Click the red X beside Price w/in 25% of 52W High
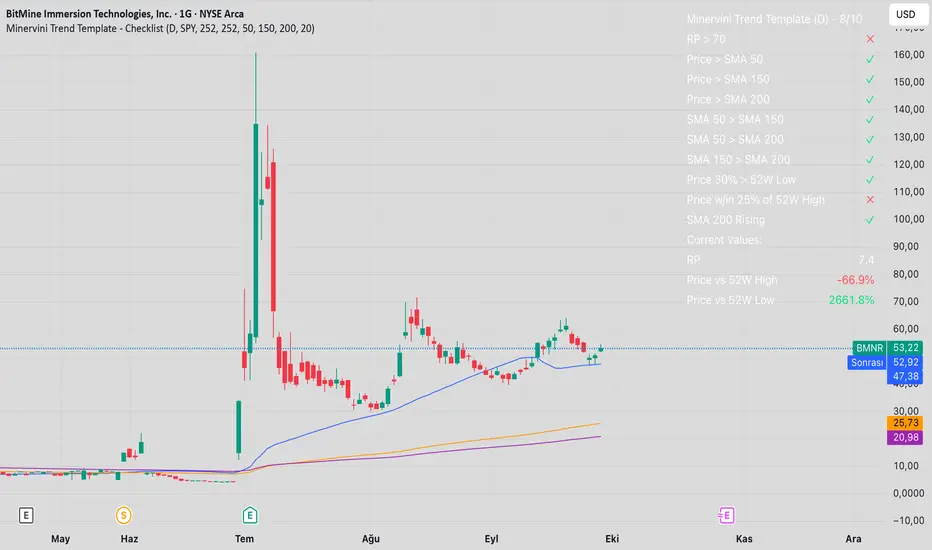This screenshot has height=550, width=932. click(869, 199)
